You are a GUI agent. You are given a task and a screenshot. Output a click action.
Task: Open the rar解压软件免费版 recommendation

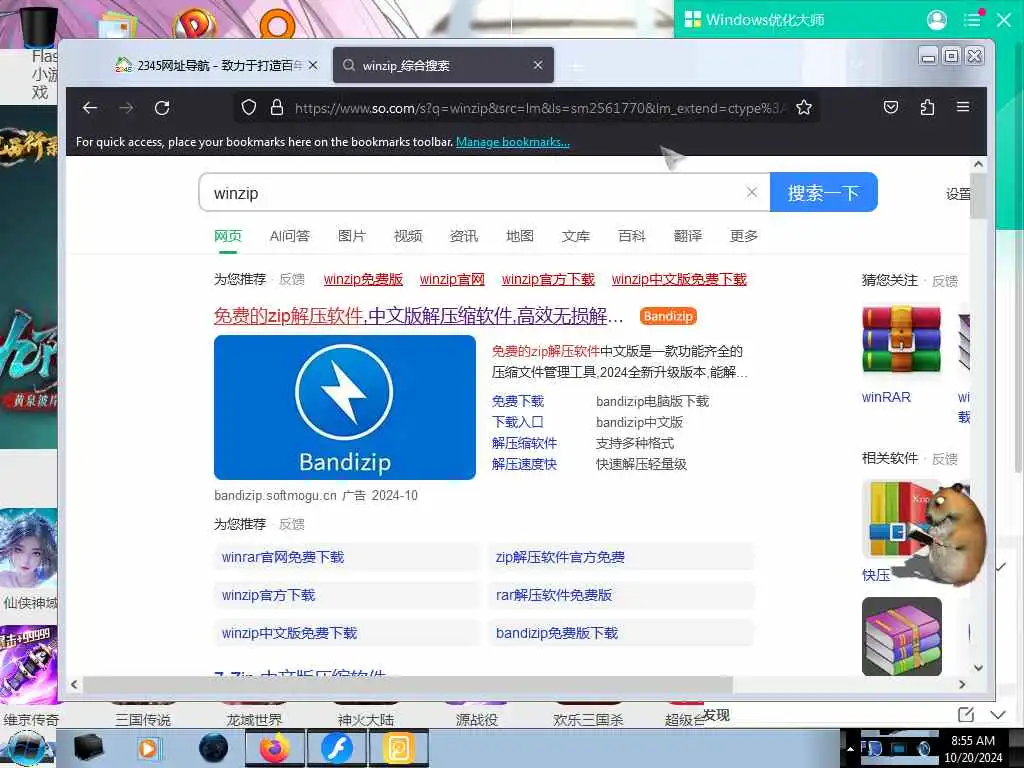click(621, 595)
